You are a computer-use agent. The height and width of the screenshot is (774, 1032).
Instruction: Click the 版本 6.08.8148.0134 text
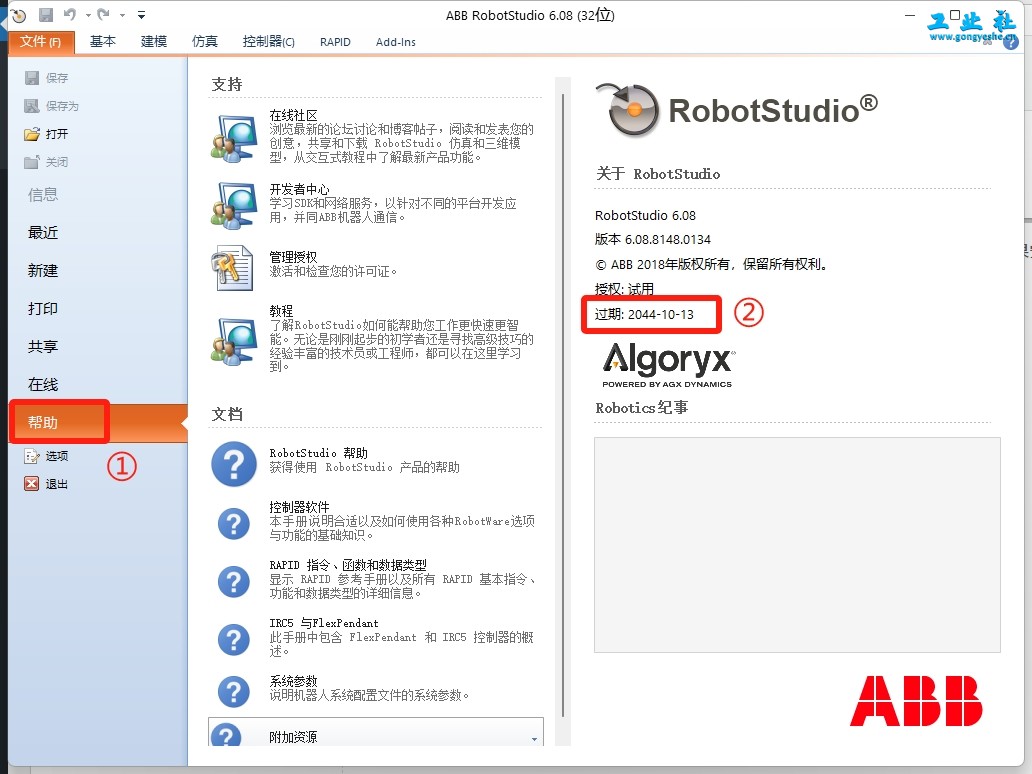point(652,240)
